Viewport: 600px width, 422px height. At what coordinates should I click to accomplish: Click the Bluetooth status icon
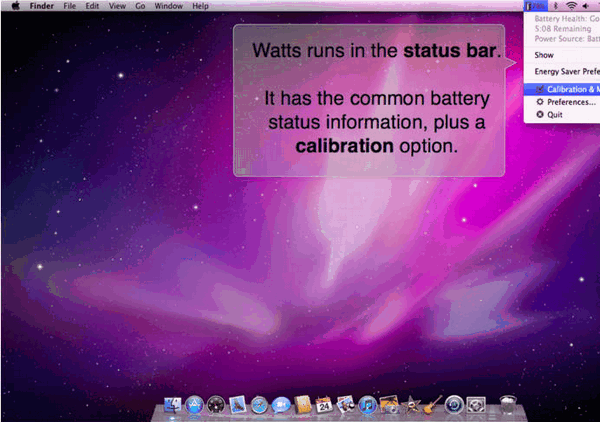[x=556, y=6]
